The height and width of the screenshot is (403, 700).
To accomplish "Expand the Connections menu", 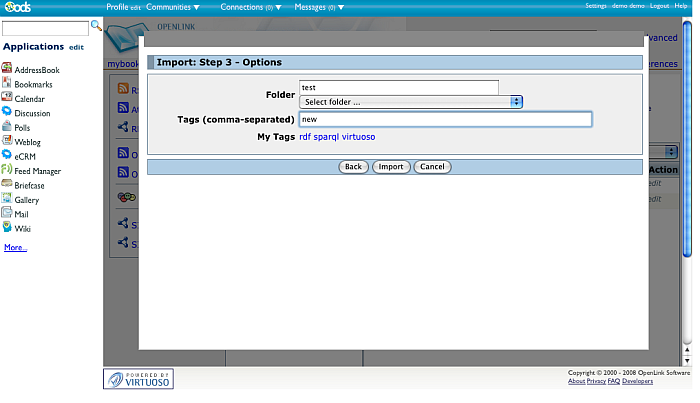I will point(250,7).
